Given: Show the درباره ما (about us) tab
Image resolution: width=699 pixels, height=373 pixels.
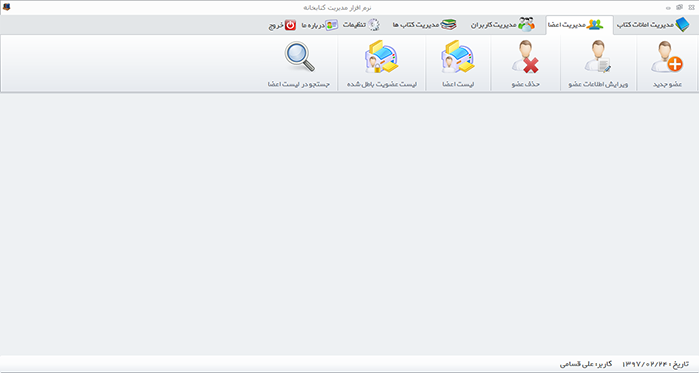Looking at the screenshot, I should click(320, 25).
